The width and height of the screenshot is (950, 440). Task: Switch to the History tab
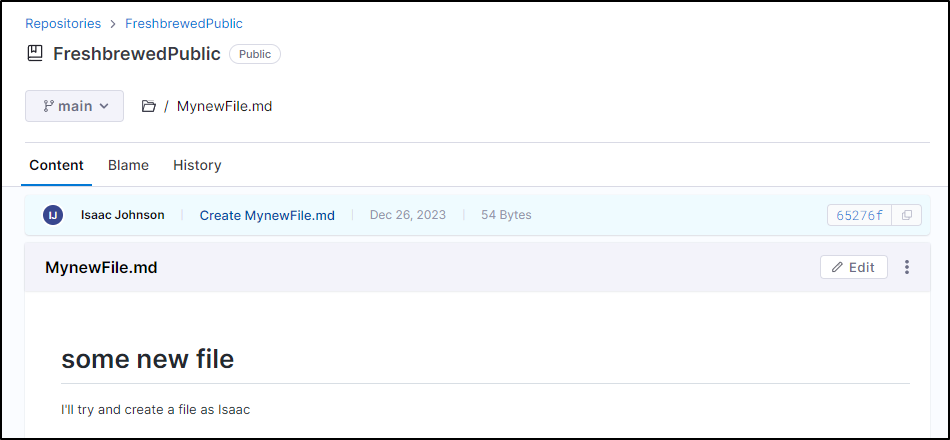[x=197, y=165]
